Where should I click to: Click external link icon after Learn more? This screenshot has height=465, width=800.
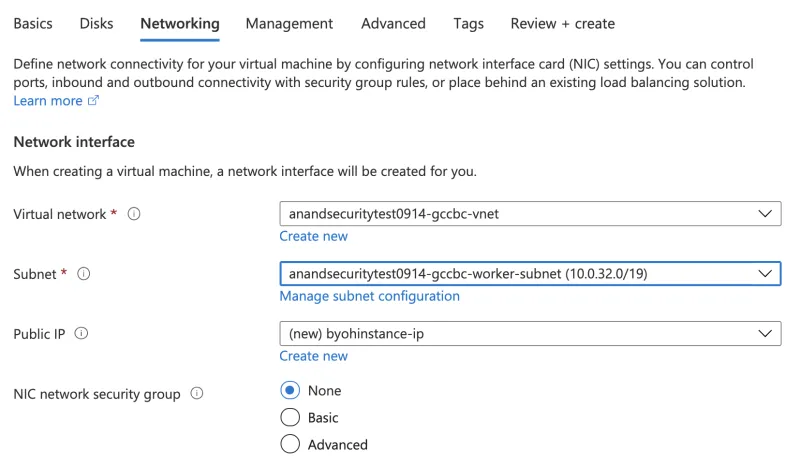tap(94, 101)
